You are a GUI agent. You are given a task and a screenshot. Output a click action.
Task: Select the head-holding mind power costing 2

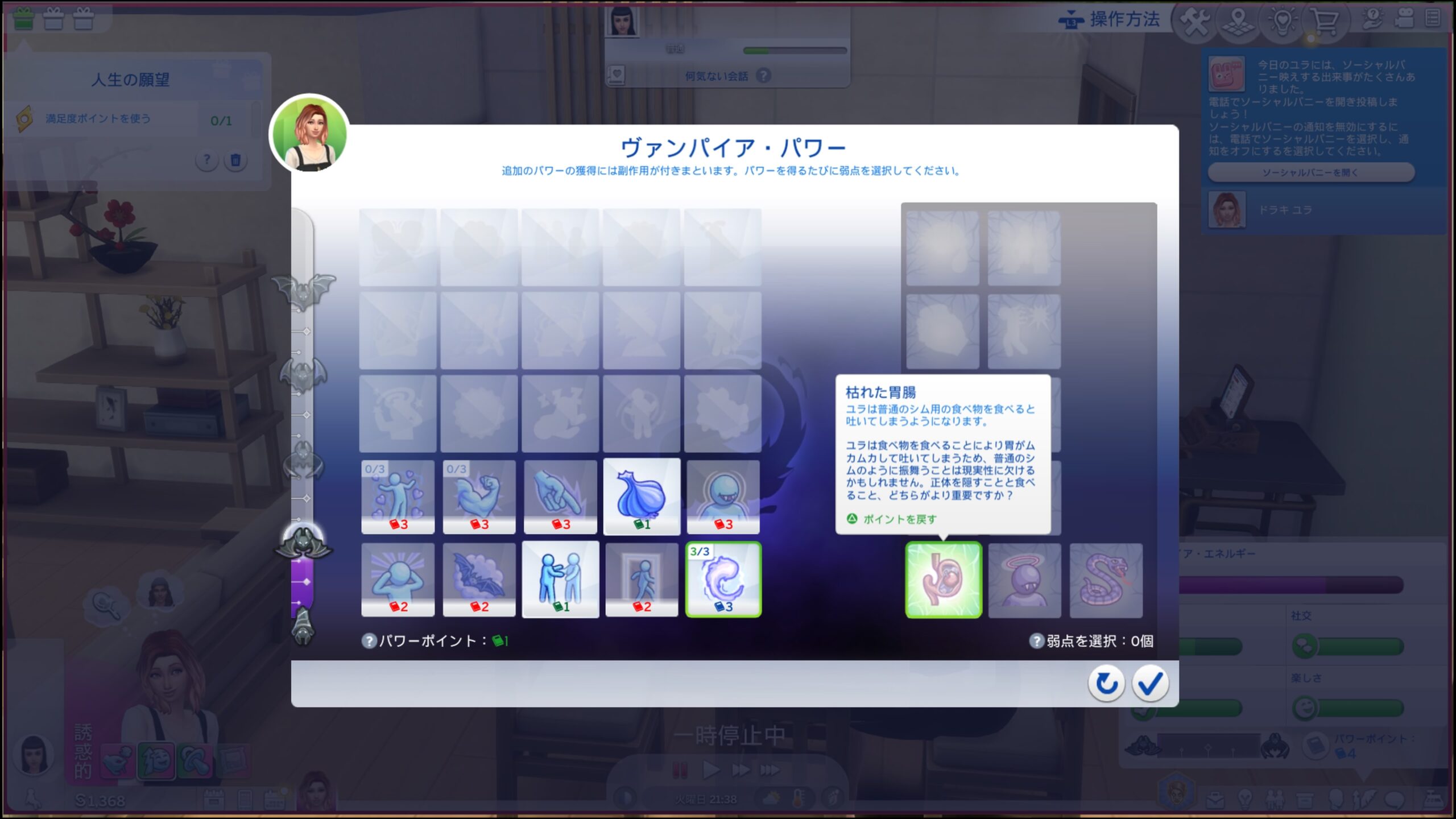click(x=398, y=579)
